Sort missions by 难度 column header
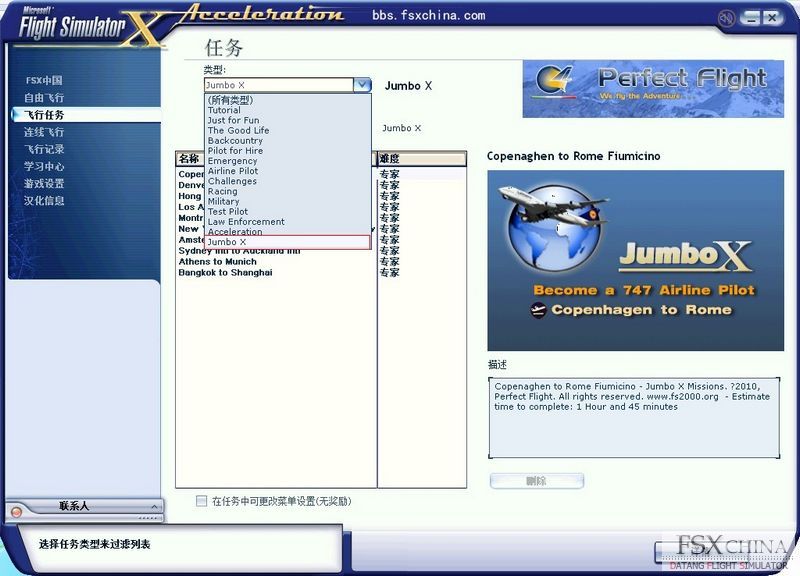Image resolution: width=800 pixels, height=576 pixels. 421,159
